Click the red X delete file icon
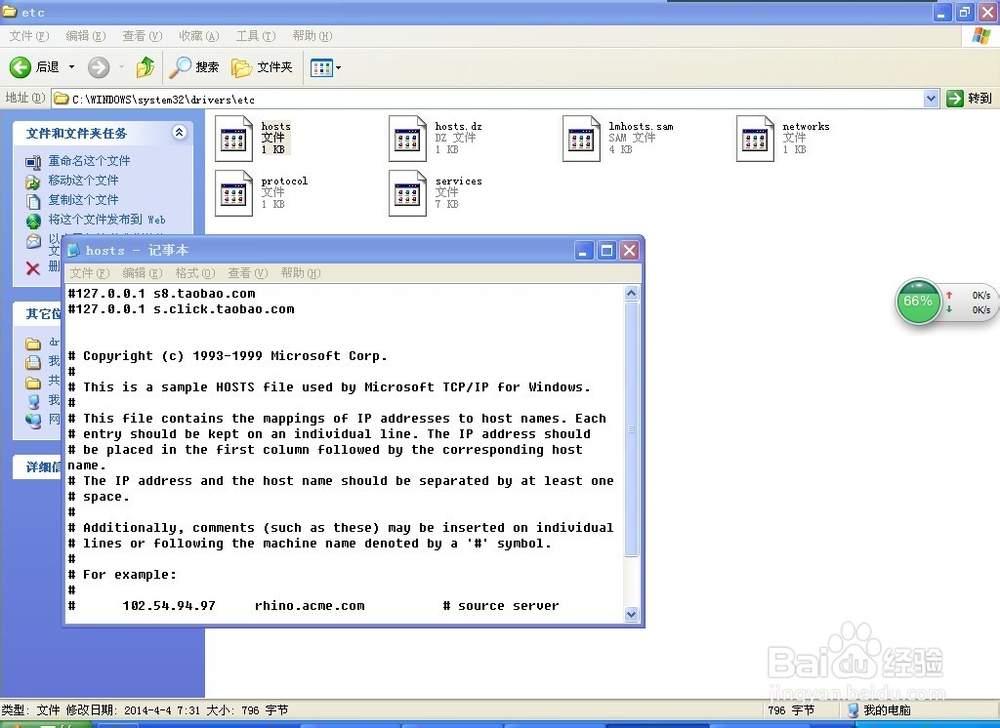Screen dimensions: 1000x728 [33, 268]
